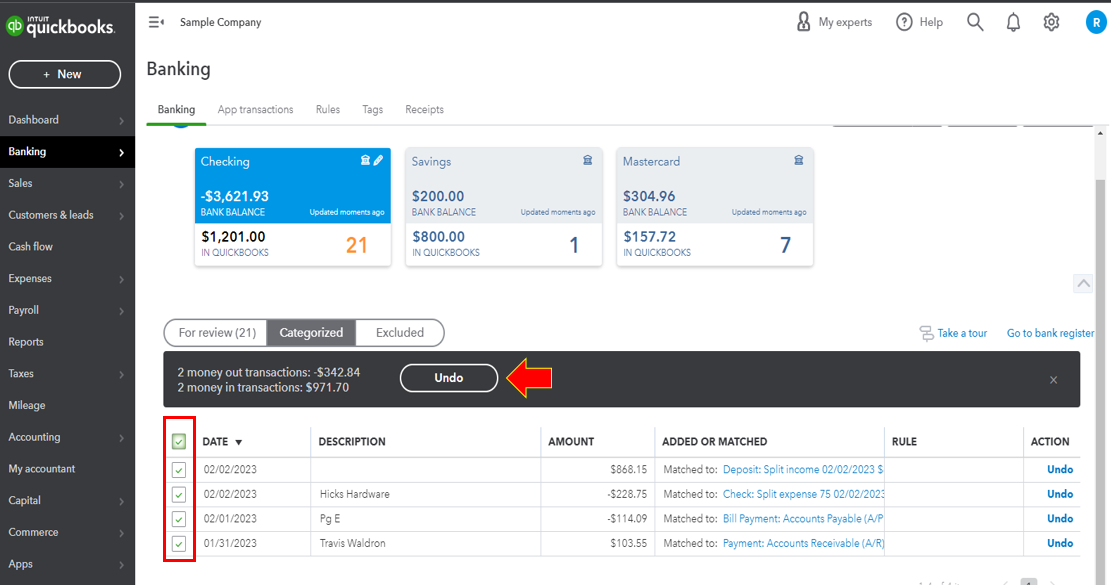Uncheck the Travis Waldron row checkbox
Image resolution: width=1111 pixels, height=587 pixels.
(x=179, y=544)
